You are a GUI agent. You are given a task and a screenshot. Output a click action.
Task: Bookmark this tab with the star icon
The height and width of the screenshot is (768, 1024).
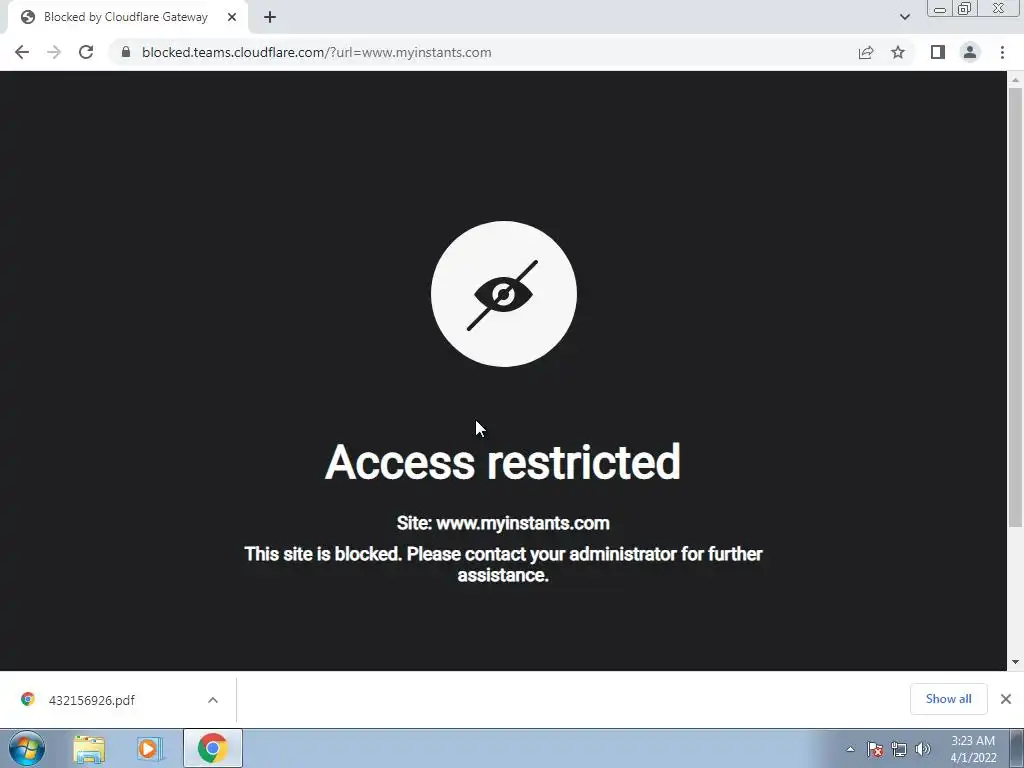tap(898, 52)
